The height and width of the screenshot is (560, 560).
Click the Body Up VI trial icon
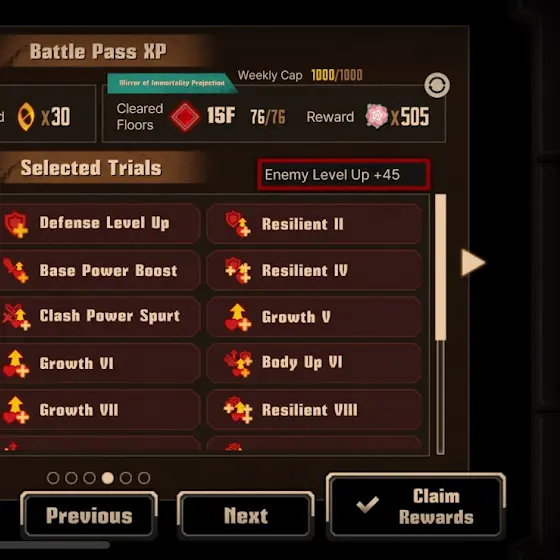click(x=238, y=363)
